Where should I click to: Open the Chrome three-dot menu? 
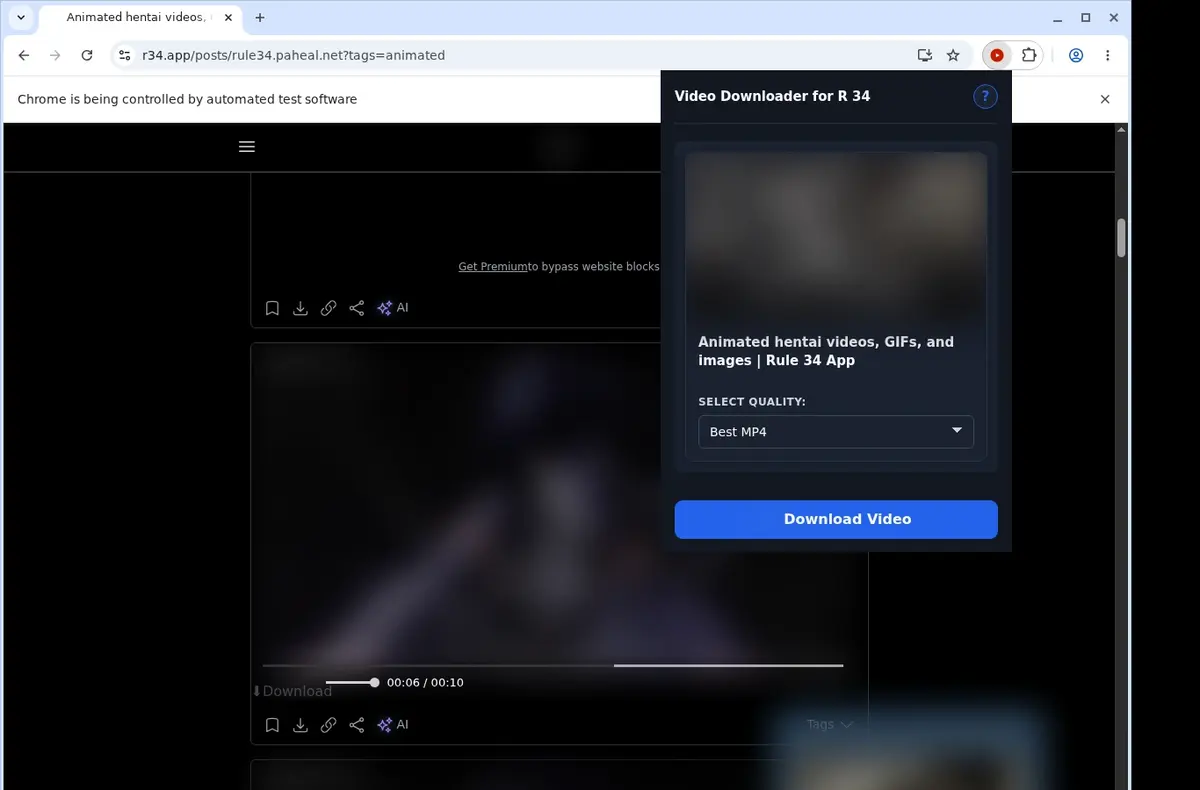click(1108, 55)
